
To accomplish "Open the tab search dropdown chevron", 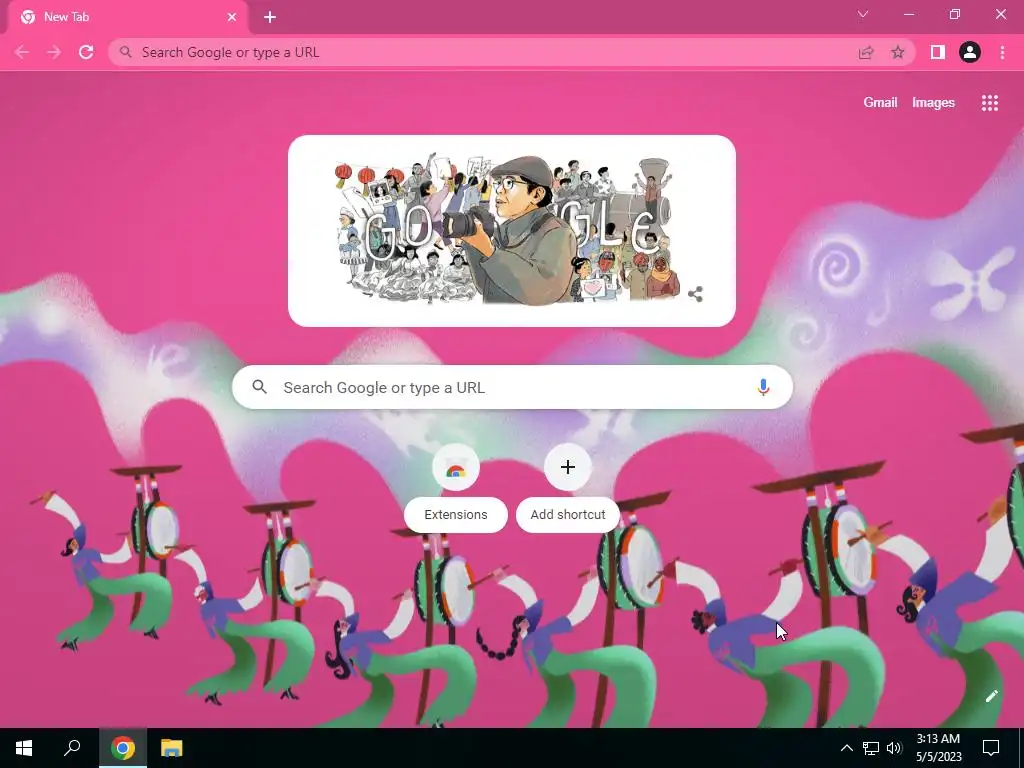I will 863,14.
